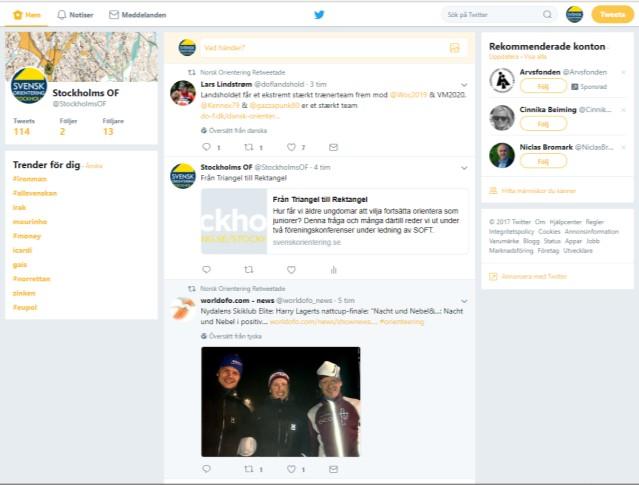Reply to Från Triangel till Rektangel tweet
This screenshot has width=639, height=485.
click(207, 269)
